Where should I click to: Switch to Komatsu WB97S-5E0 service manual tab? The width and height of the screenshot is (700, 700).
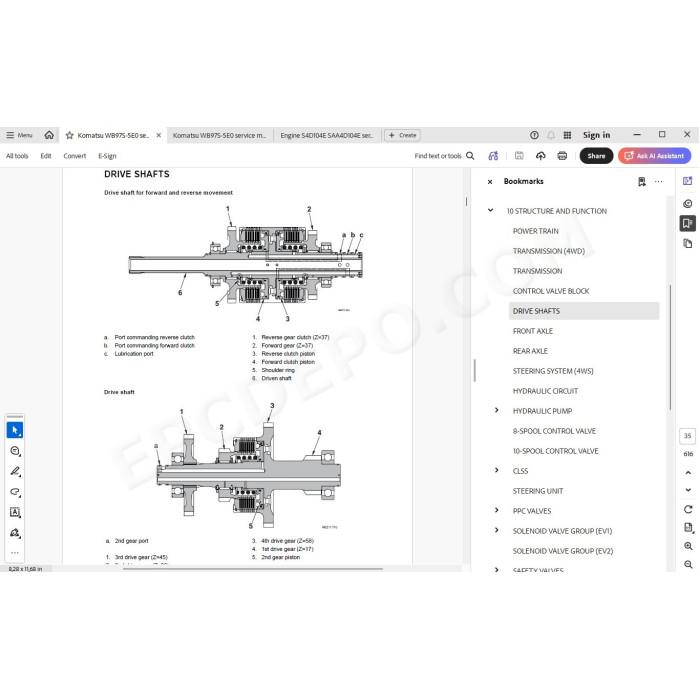pyautogui.click(x=219, y=135)
